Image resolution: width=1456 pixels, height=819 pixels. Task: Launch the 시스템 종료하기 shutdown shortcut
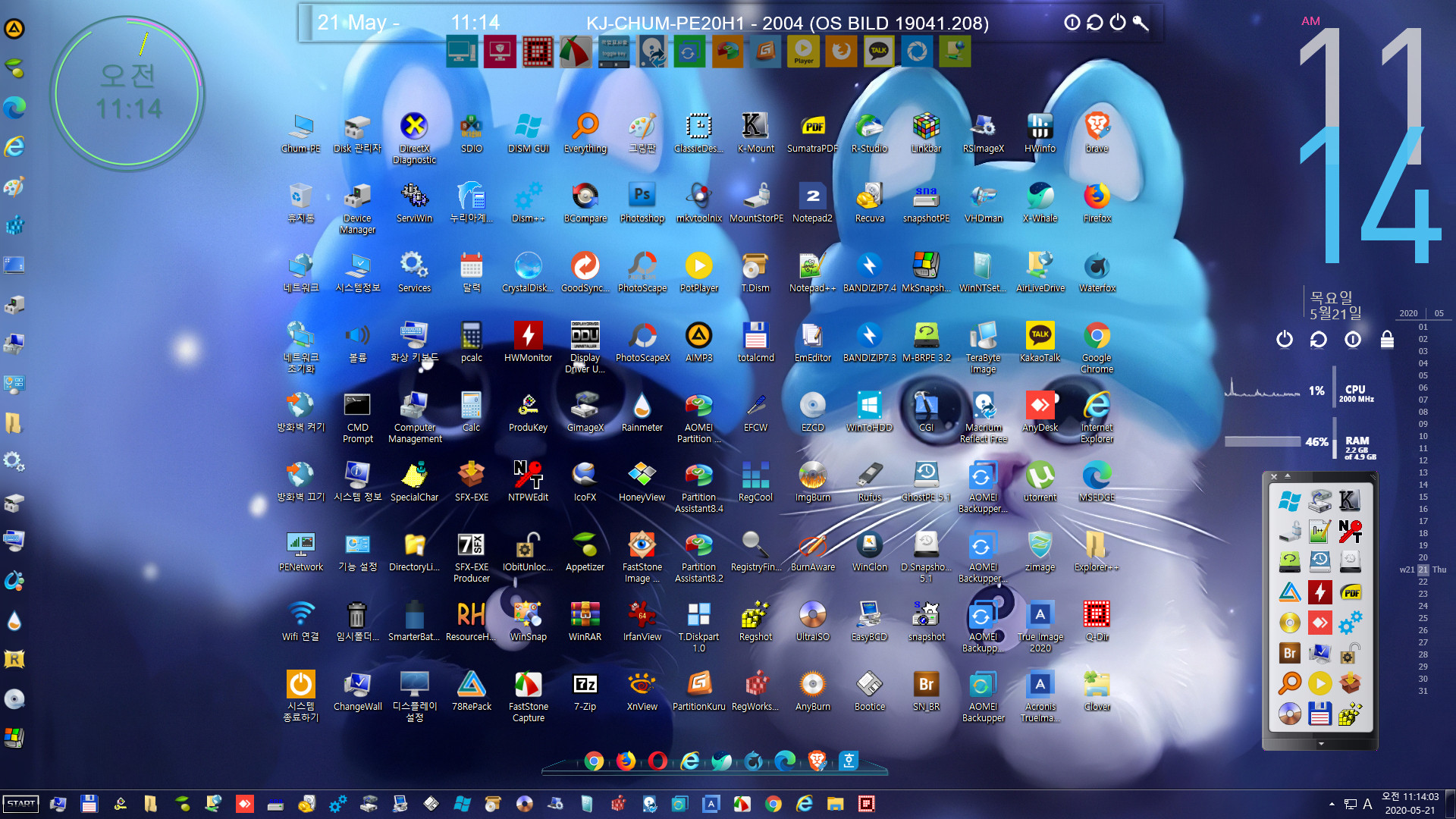(300, 696)
